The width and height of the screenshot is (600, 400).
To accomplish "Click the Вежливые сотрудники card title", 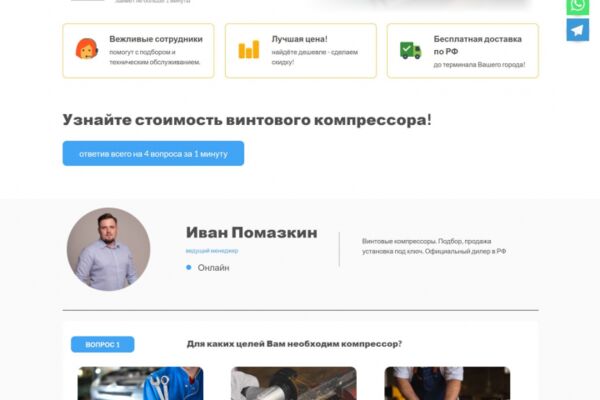I will (156, 39).
